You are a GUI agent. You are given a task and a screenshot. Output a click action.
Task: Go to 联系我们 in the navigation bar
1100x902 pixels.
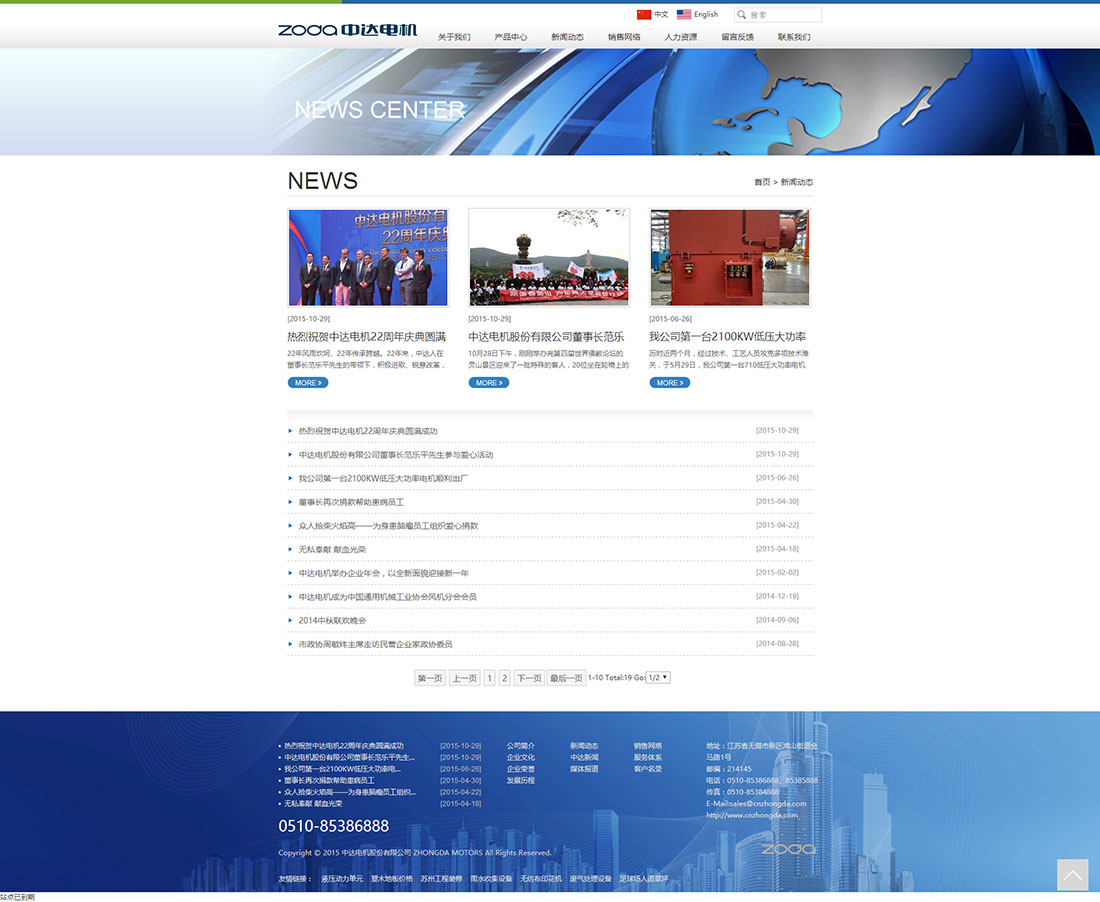pyautogui.click(x=794, y=37)
